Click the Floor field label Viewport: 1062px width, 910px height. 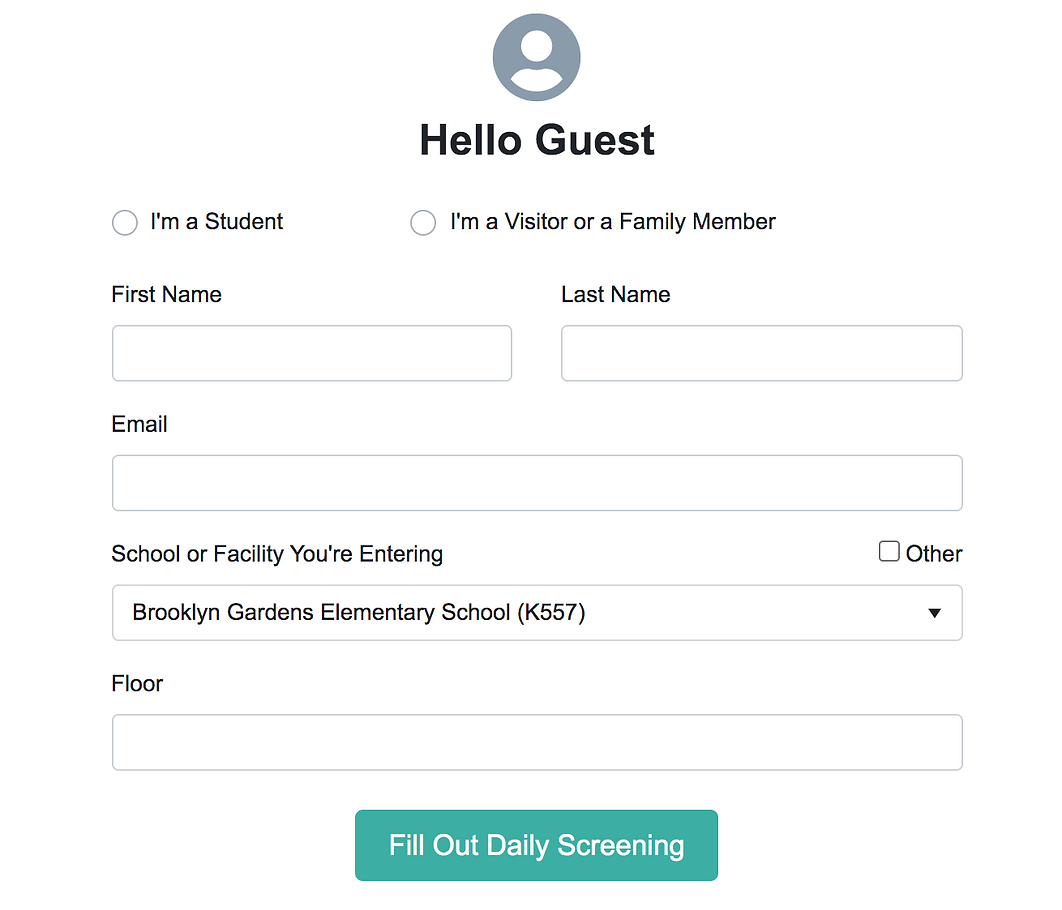tap(137, 684)
